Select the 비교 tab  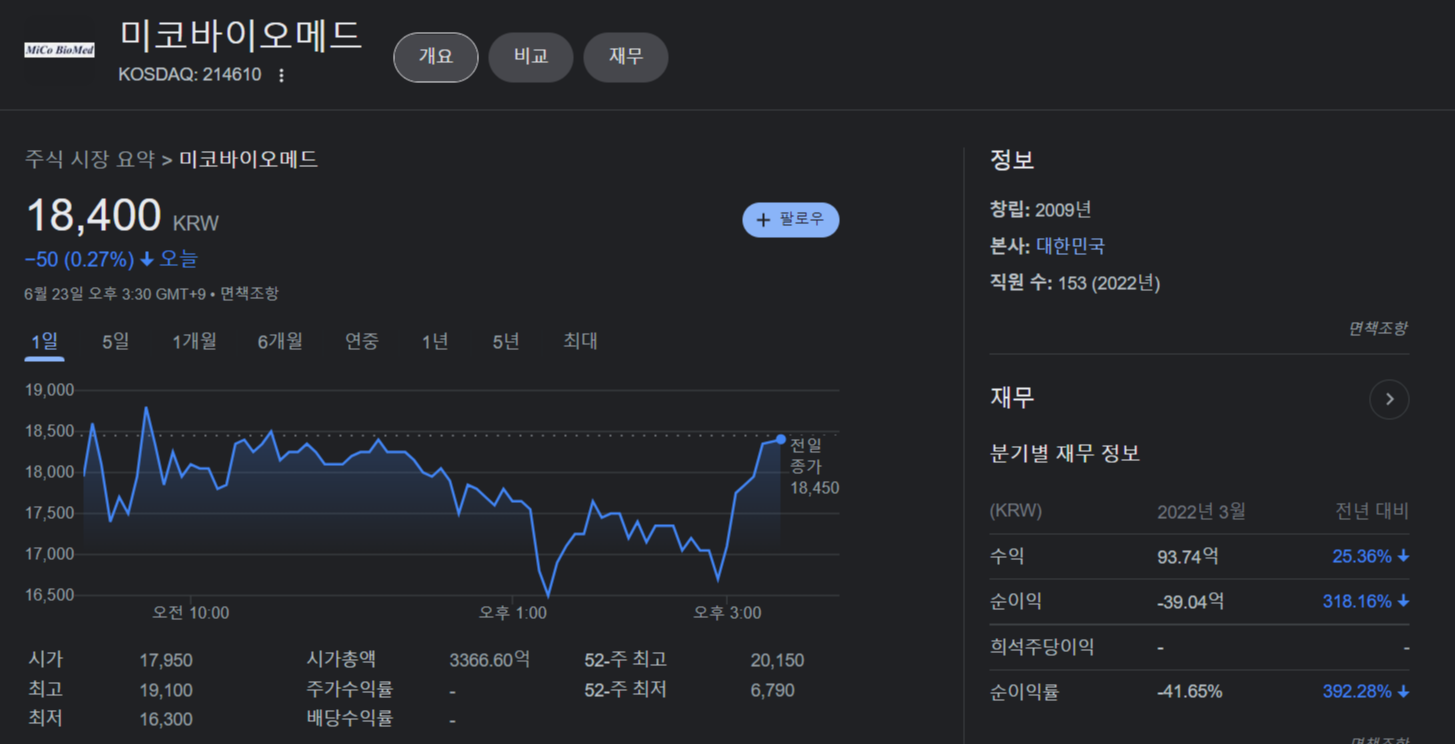coord(531,57)
